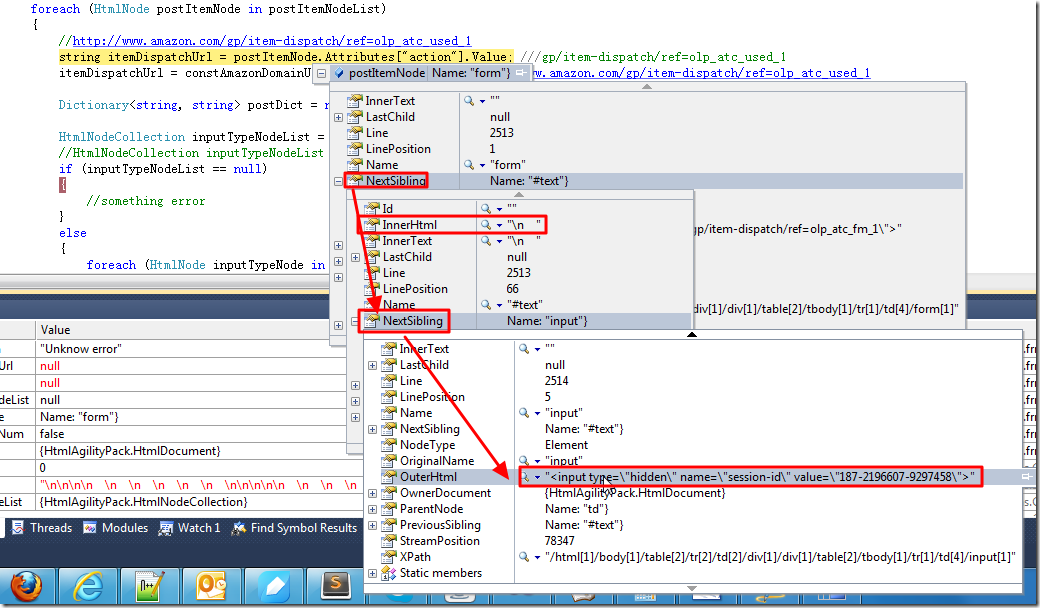The image size is (1040, 608).
Task: Open visualizer magnifier on the Id row
Action: (486, 209)
